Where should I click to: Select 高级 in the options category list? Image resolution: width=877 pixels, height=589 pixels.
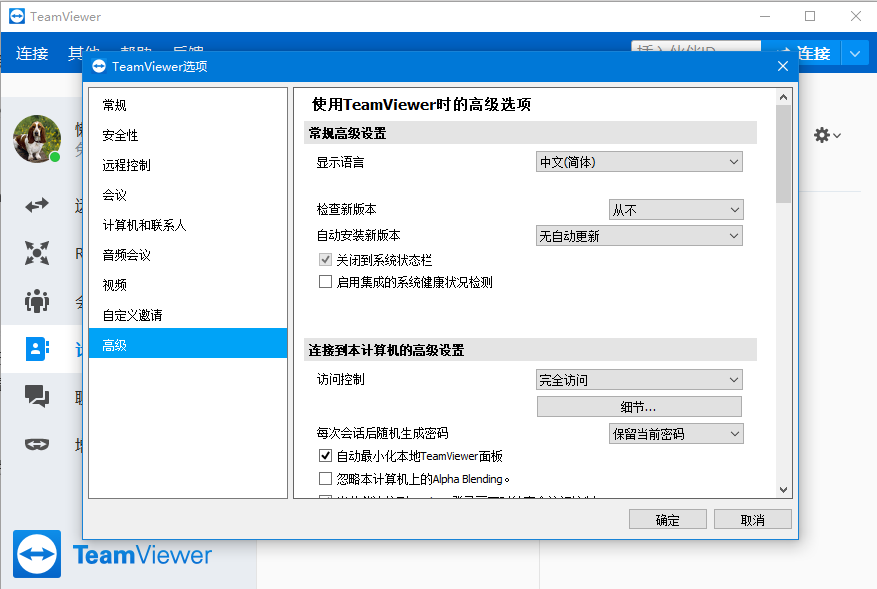188,345
